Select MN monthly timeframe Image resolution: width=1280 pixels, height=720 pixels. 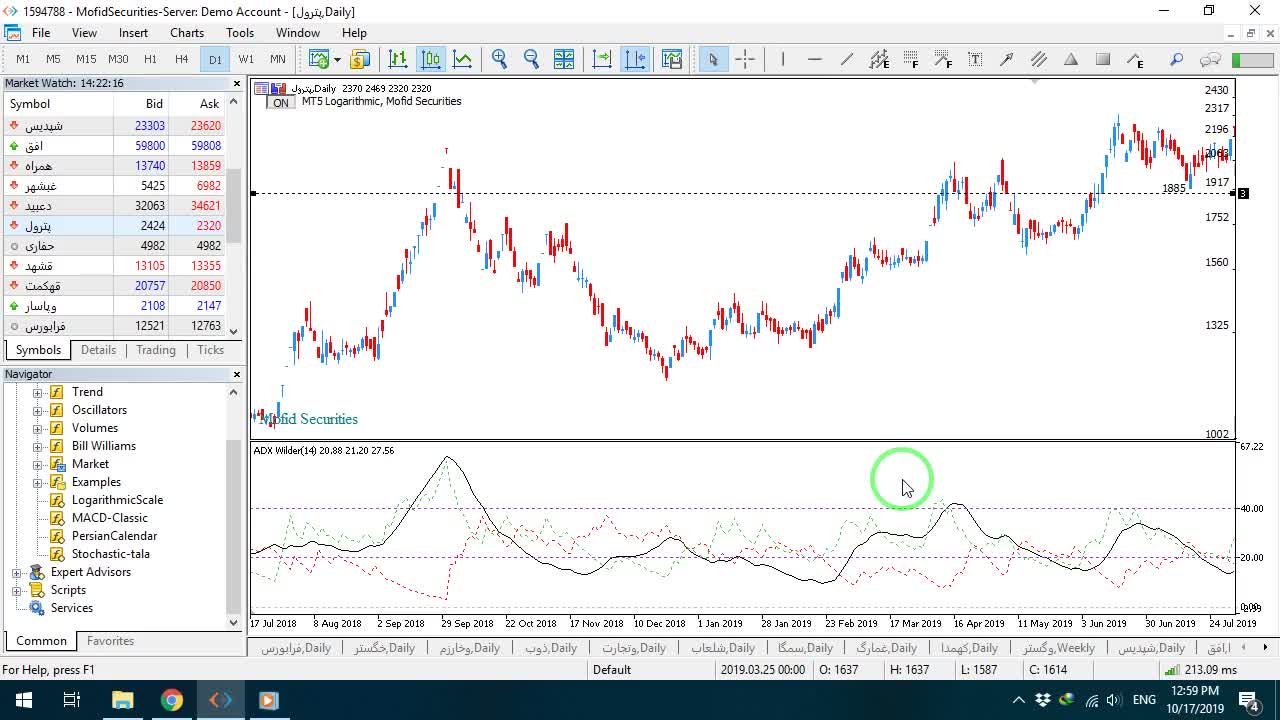pos(278,59)
